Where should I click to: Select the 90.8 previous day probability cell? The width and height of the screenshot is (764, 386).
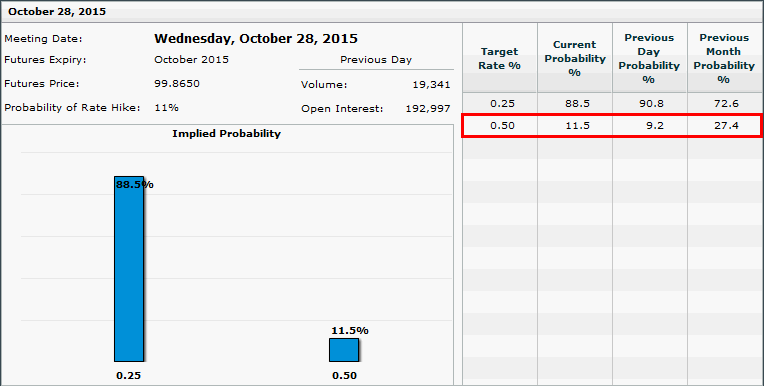(x=649, y=103)
